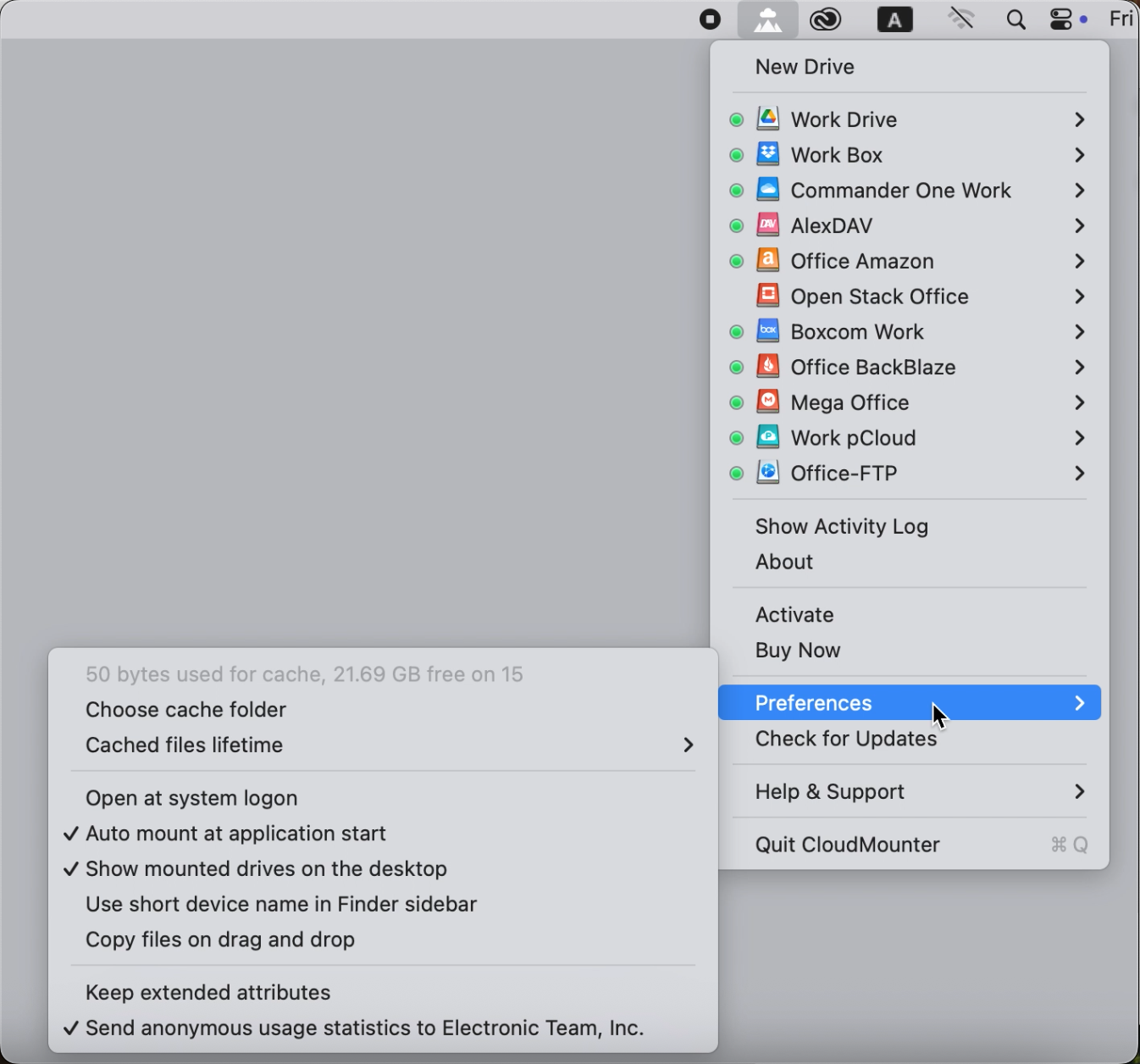
Task: Click the Office-FTP drive name
Action: 844,474
